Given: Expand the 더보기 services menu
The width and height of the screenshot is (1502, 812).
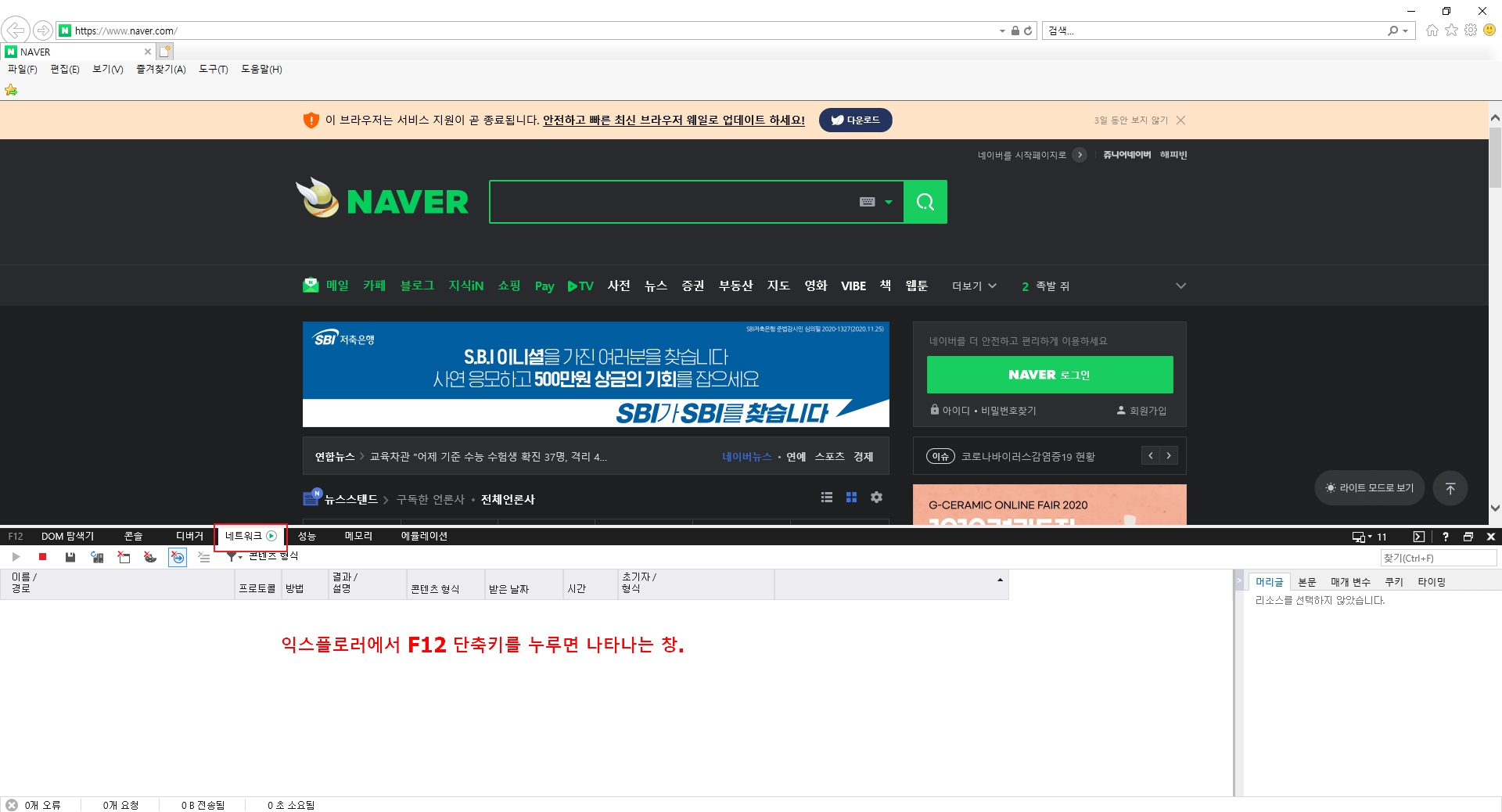Looking at the screenshot, I should 974,286.
